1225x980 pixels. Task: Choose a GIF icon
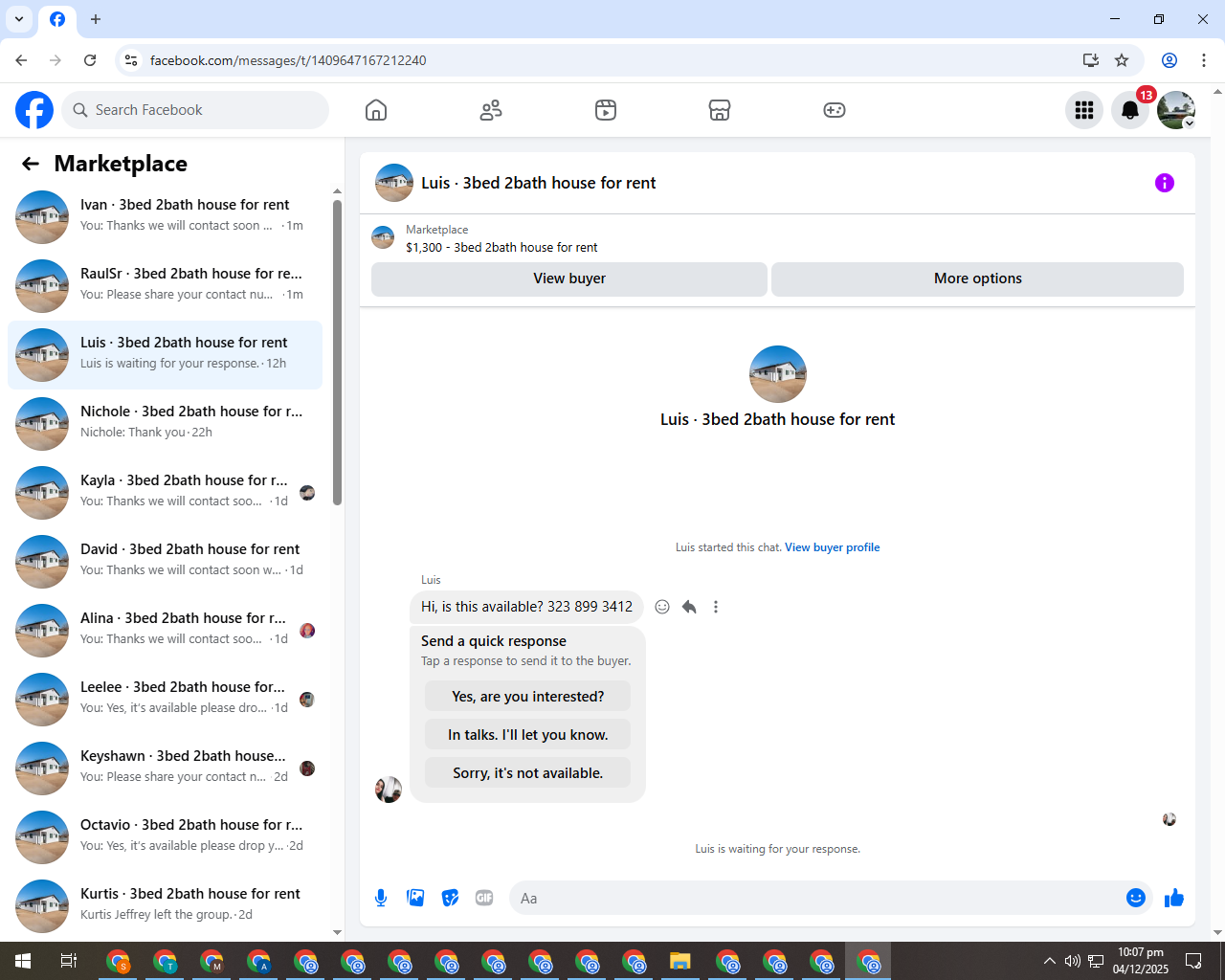[x=484, y=898]
